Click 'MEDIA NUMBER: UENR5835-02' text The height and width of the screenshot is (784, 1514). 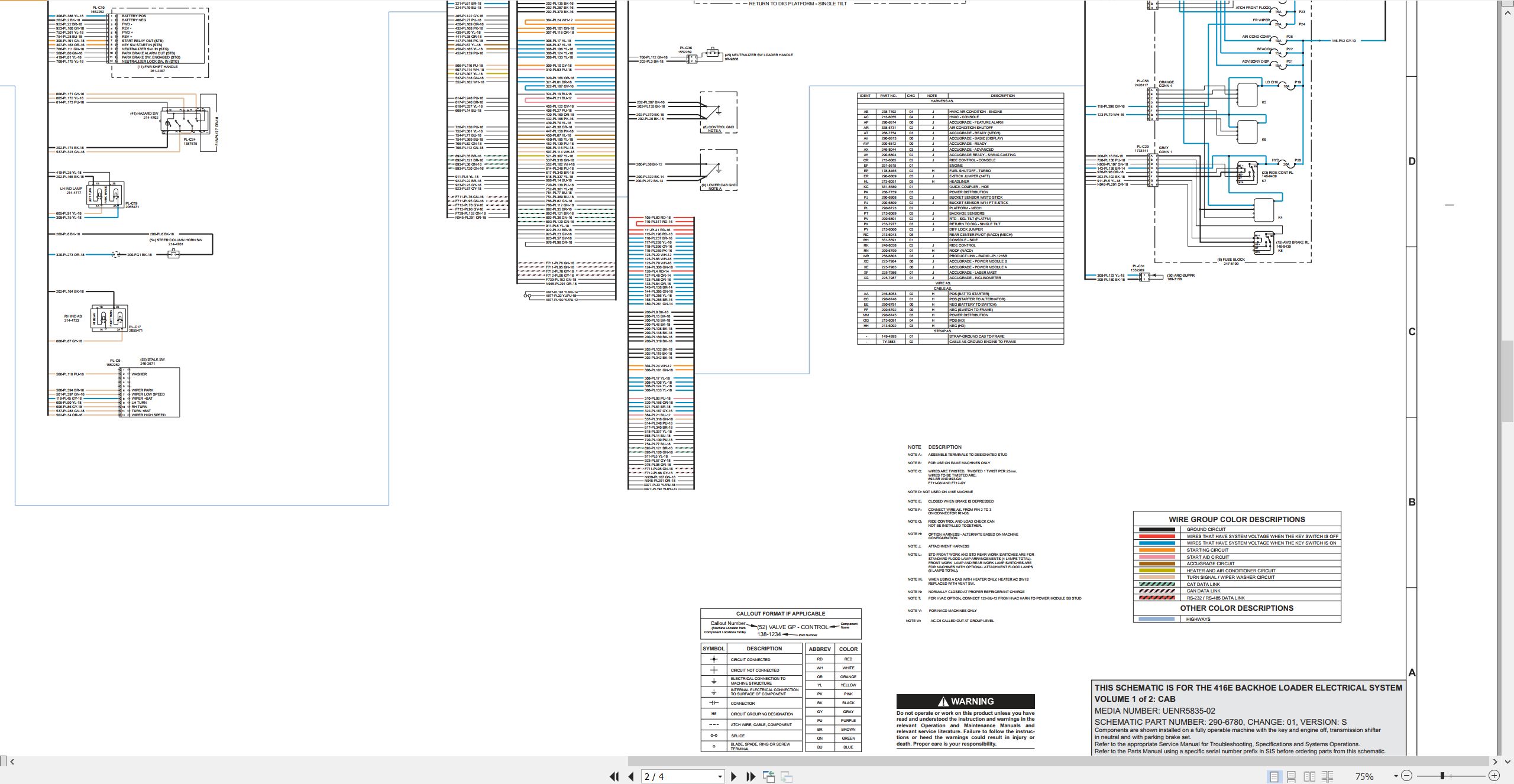pos(1154,711)
